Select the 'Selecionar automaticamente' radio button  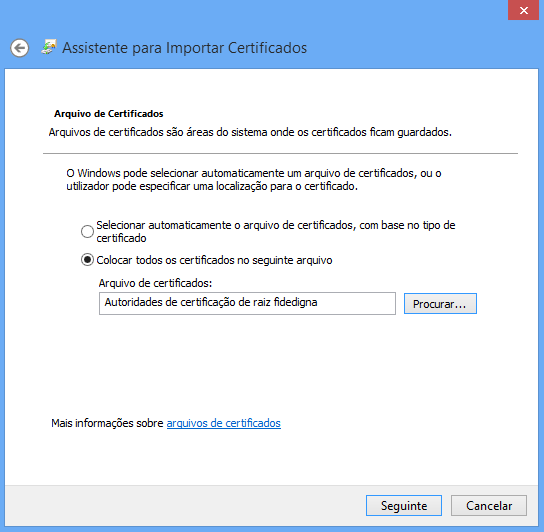[87, 231]
